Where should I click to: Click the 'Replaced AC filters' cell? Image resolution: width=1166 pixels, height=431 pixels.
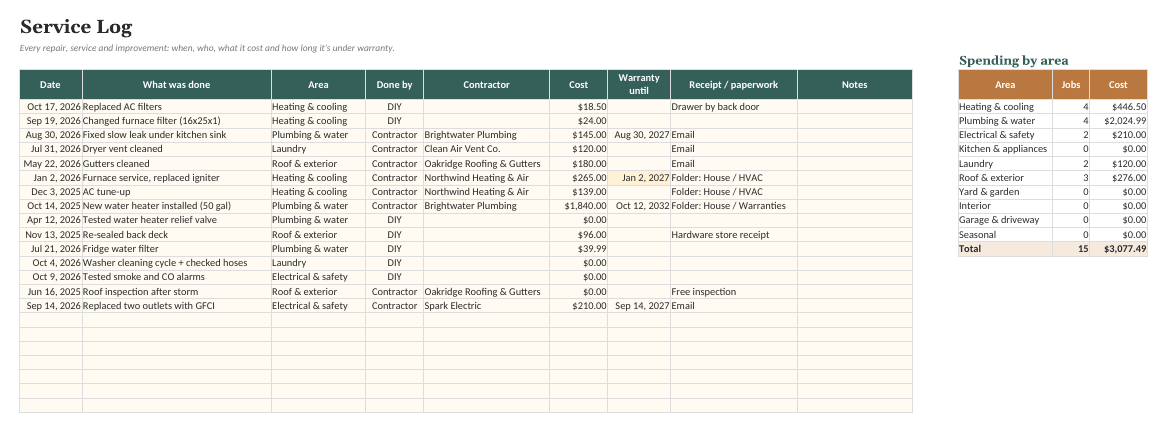coord(176,107)
